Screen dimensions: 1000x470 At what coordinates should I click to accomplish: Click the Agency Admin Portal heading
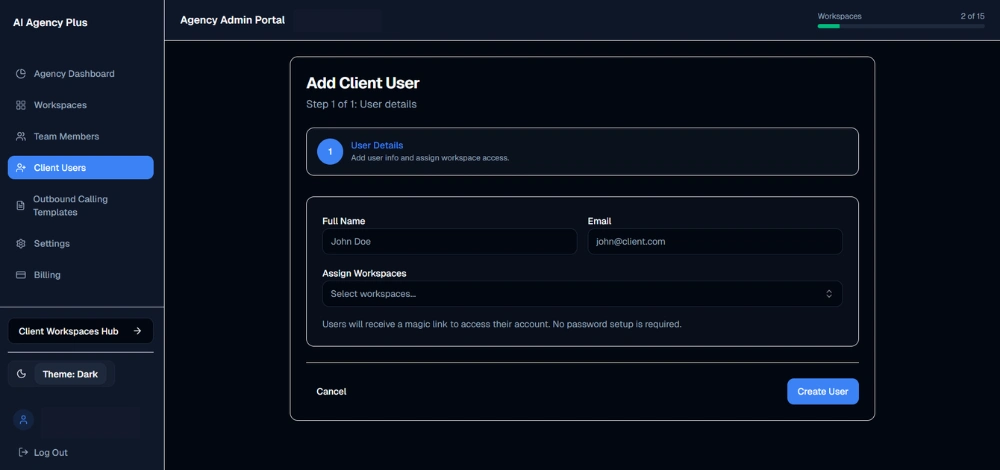tap(233, 20)
